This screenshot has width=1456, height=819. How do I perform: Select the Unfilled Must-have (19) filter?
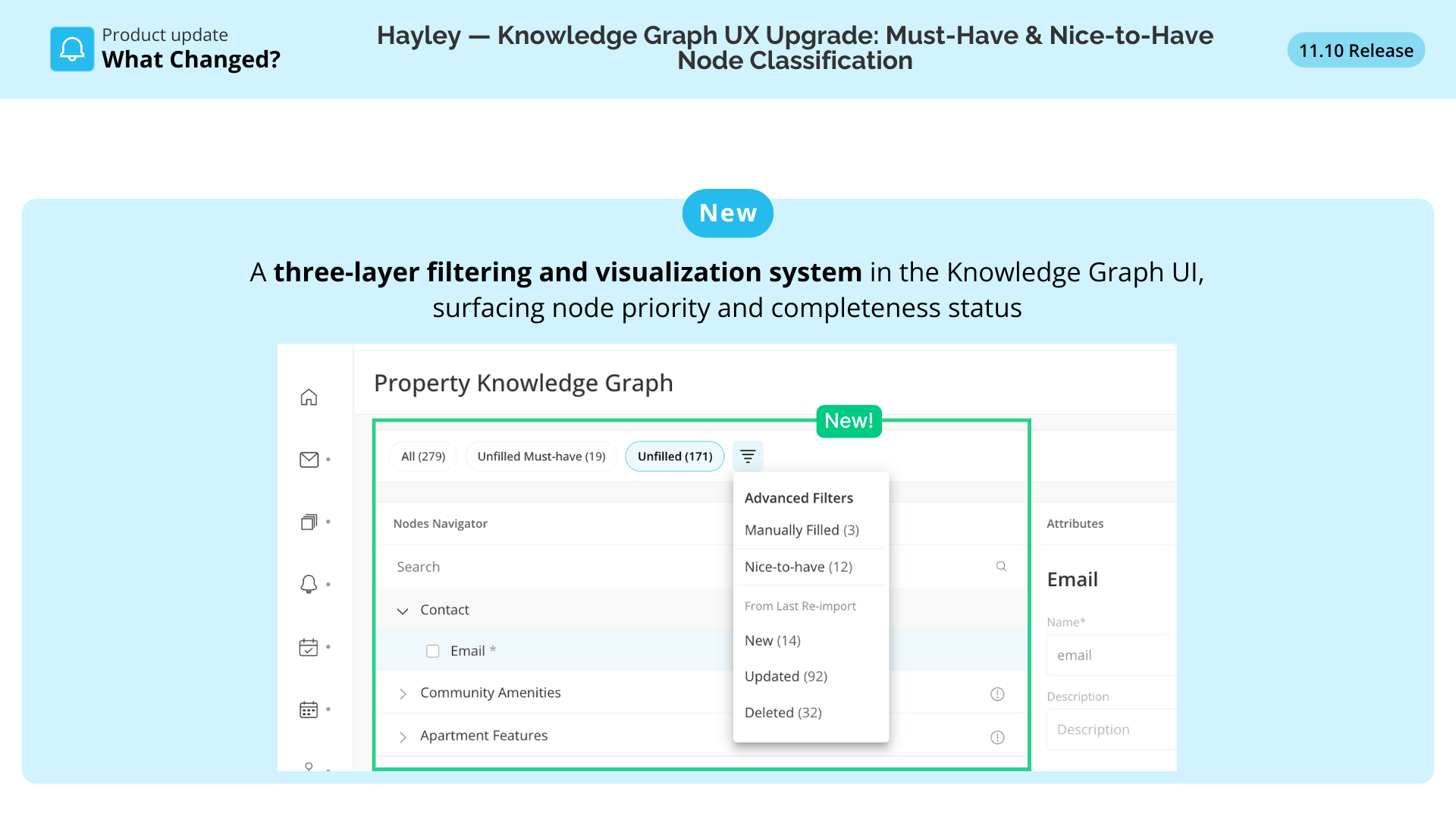tap(541, 457)
